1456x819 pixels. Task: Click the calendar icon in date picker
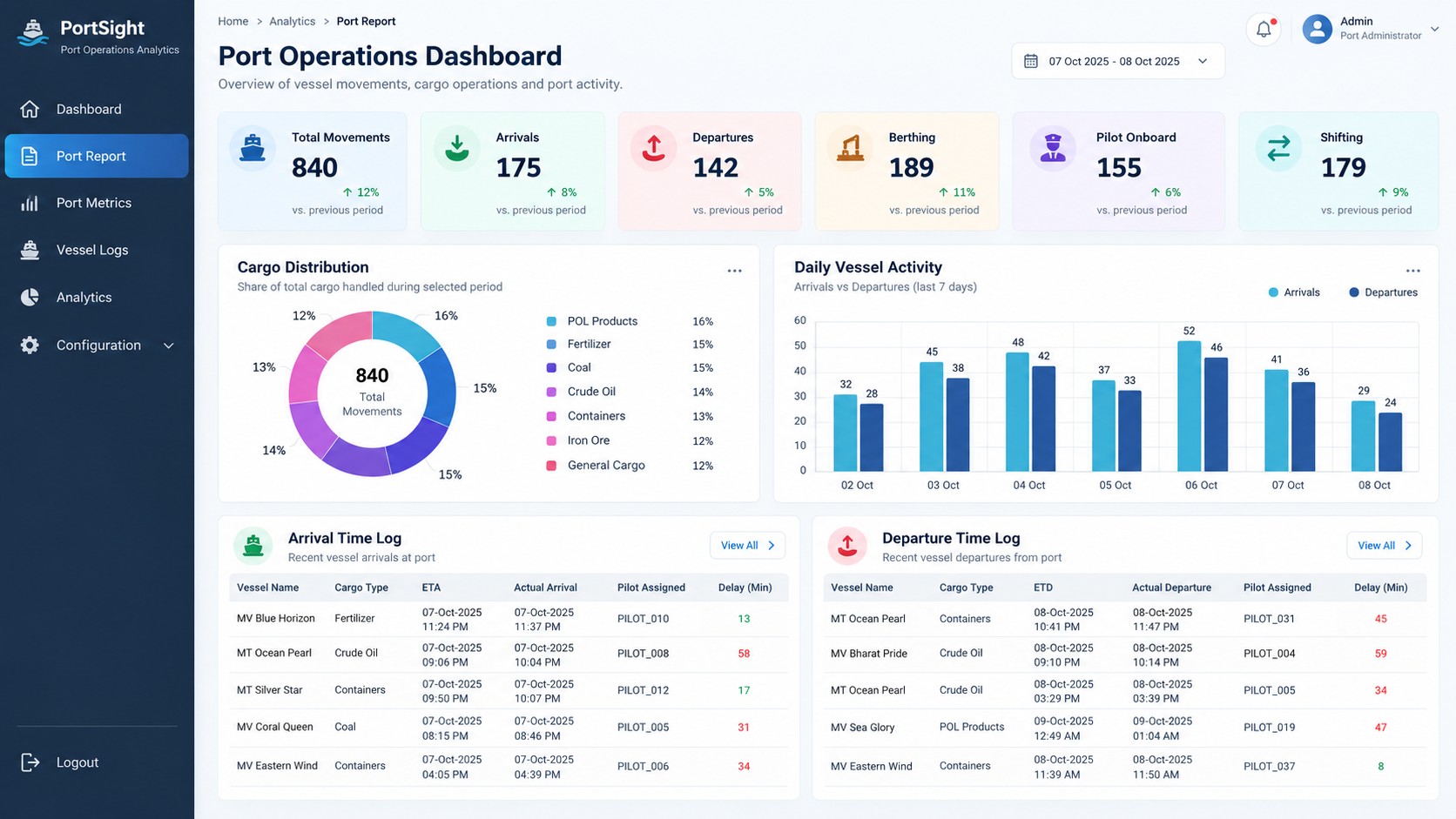coord(1031,61)
